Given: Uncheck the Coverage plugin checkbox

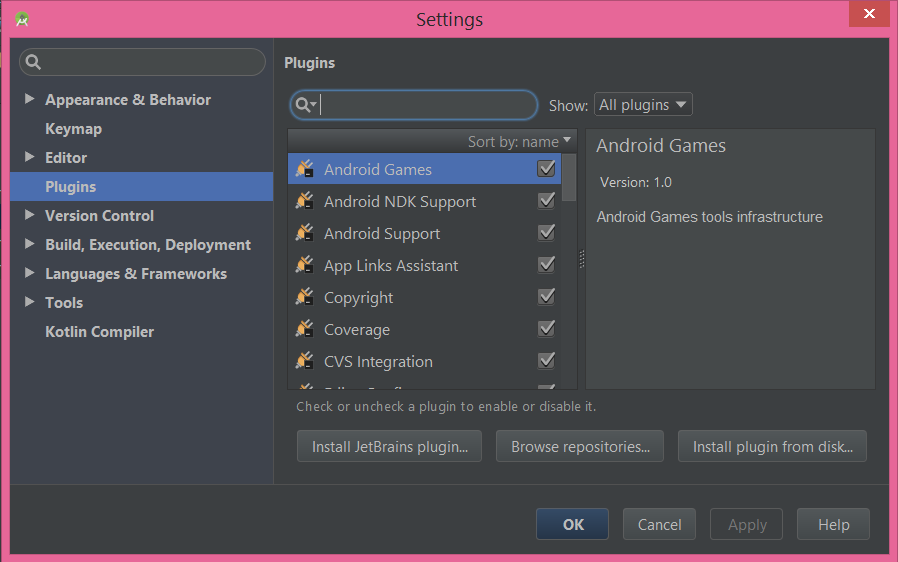Looking at the screenshot, I should click(x=546, y=329).
